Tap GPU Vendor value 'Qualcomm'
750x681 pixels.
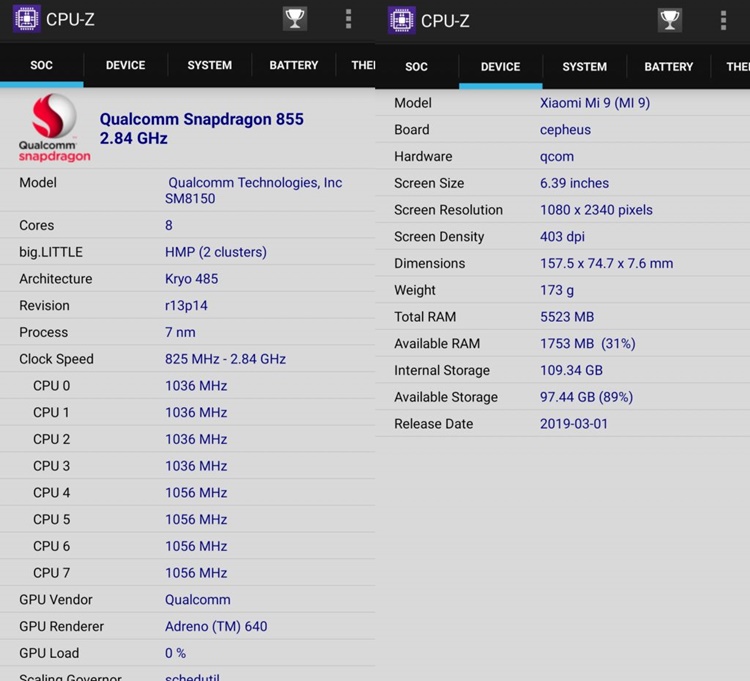point(198,600)
